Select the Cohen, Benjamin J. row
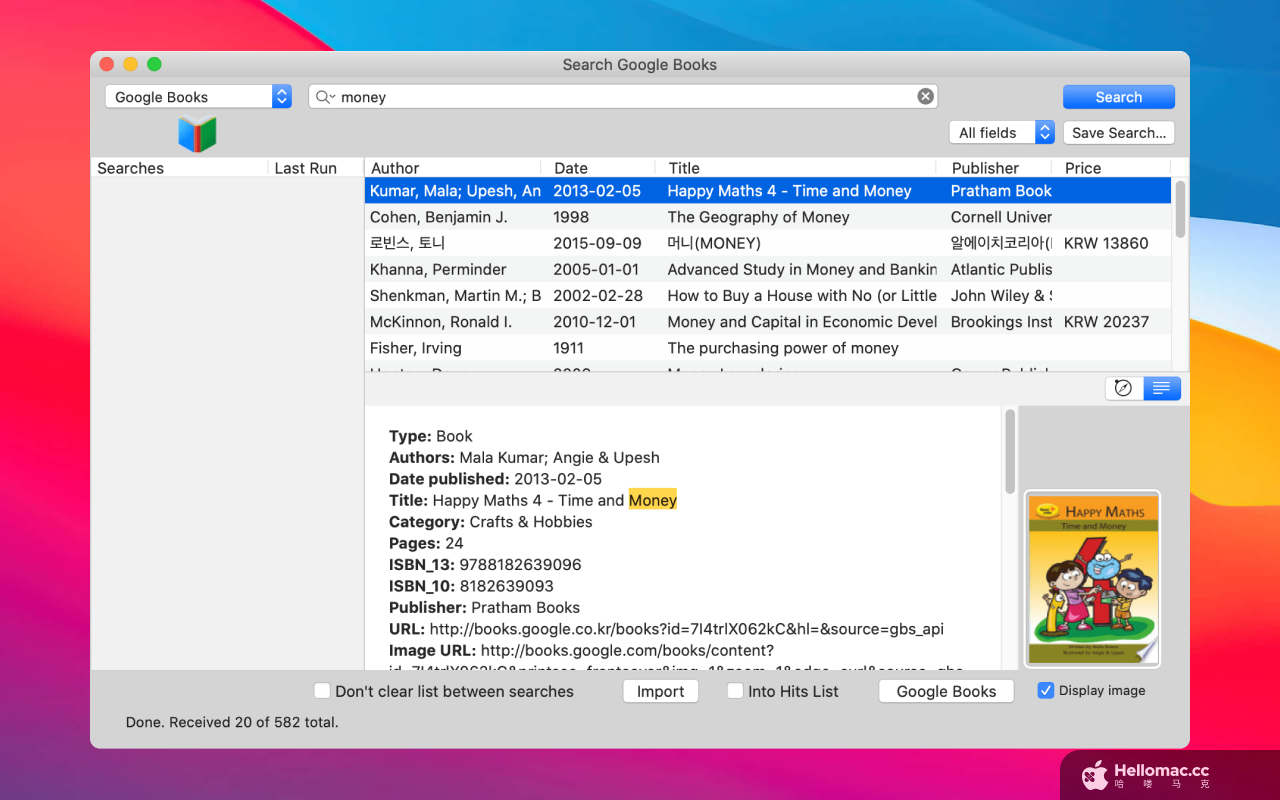This screenshot has height=800, width=1280. [768, 217]
